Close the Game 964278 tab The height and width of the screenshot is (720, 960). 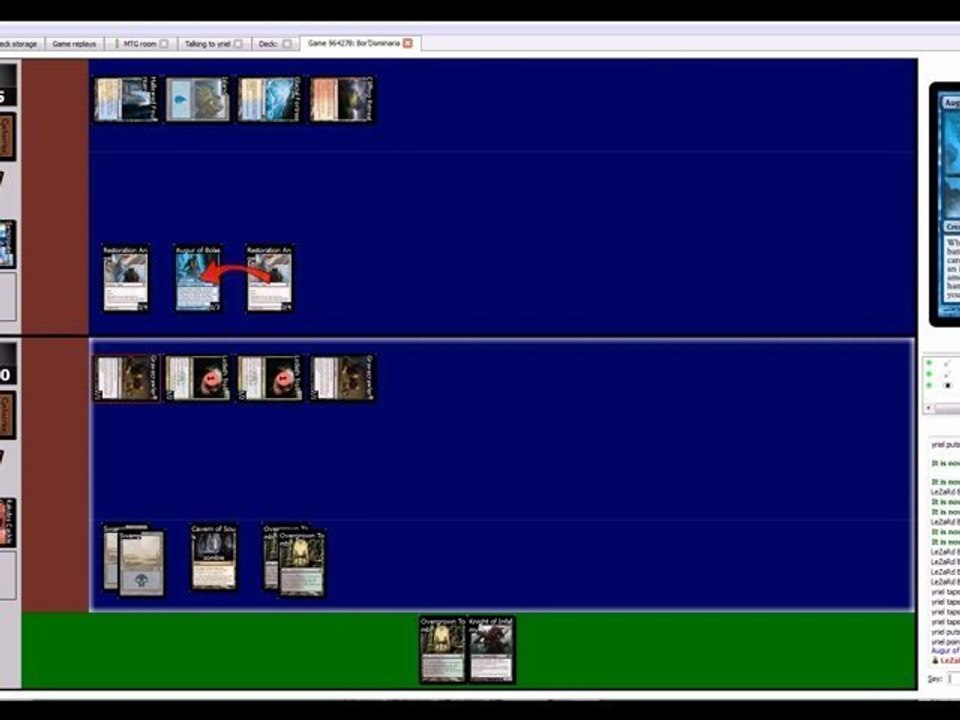click(408, 43)
